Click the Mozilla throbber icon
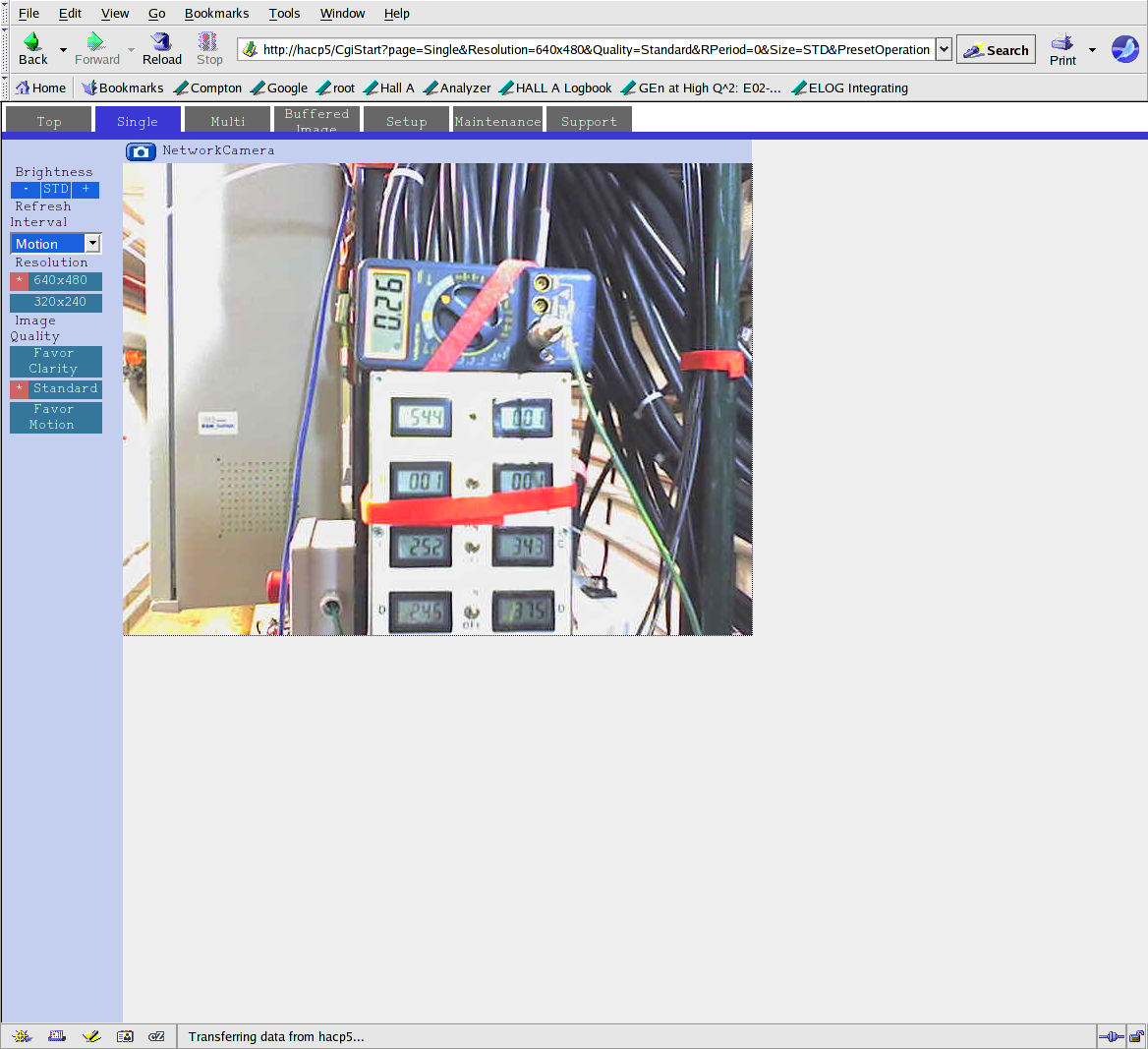 [1124, 49]
